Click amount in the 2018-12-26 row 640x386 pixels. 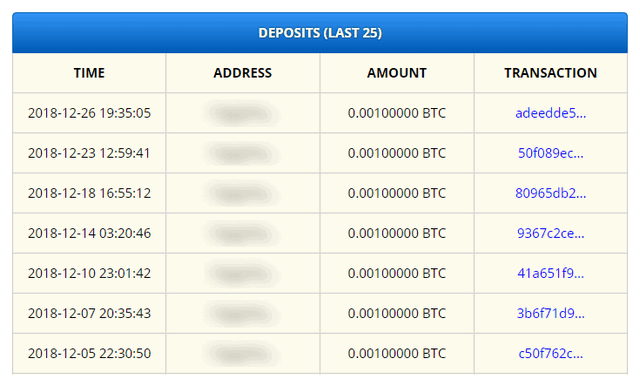coord(397,113)
